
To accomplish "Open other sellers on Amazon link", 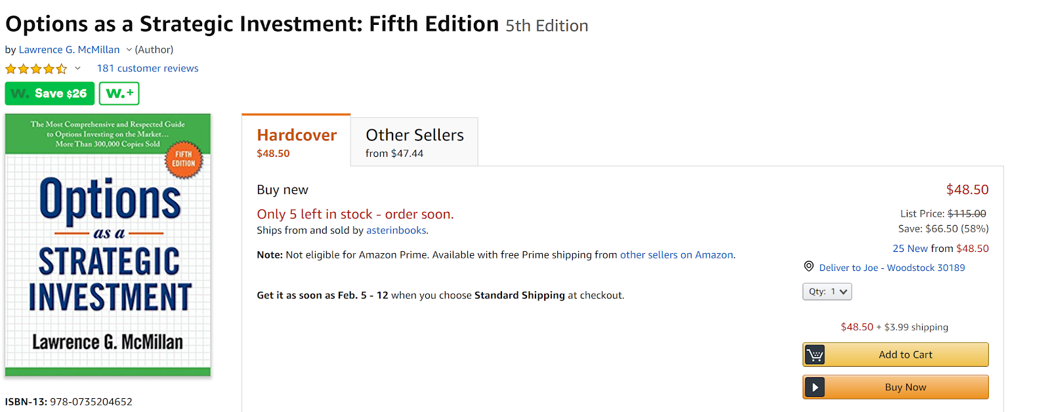I will 676,255.
